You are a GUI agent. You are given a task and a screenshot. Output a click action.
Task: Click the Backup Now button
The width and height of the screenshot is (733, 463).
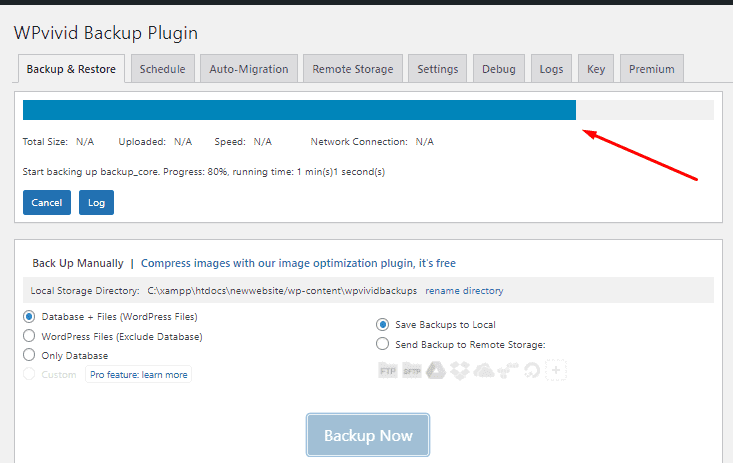pyautogui.click(x=368, y=435)
